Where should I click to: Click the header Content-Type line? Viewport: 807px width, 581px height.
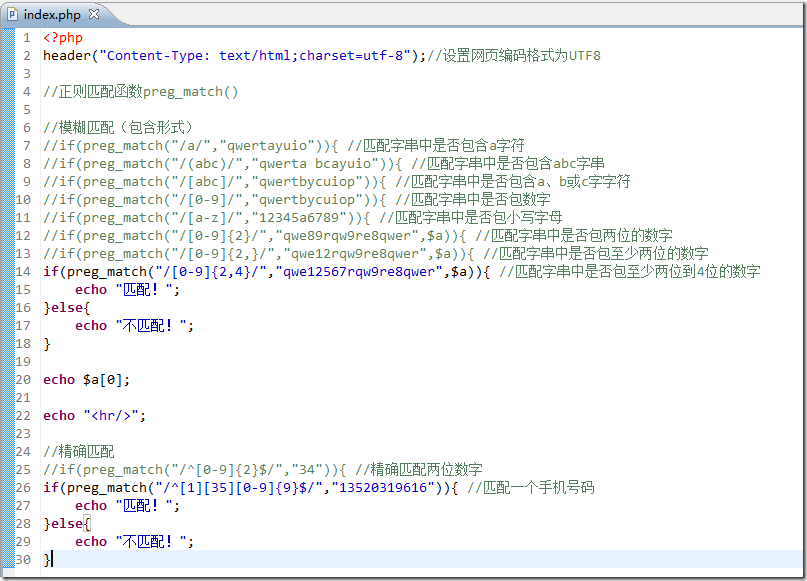pyautogui.click(x=322, y=56)
